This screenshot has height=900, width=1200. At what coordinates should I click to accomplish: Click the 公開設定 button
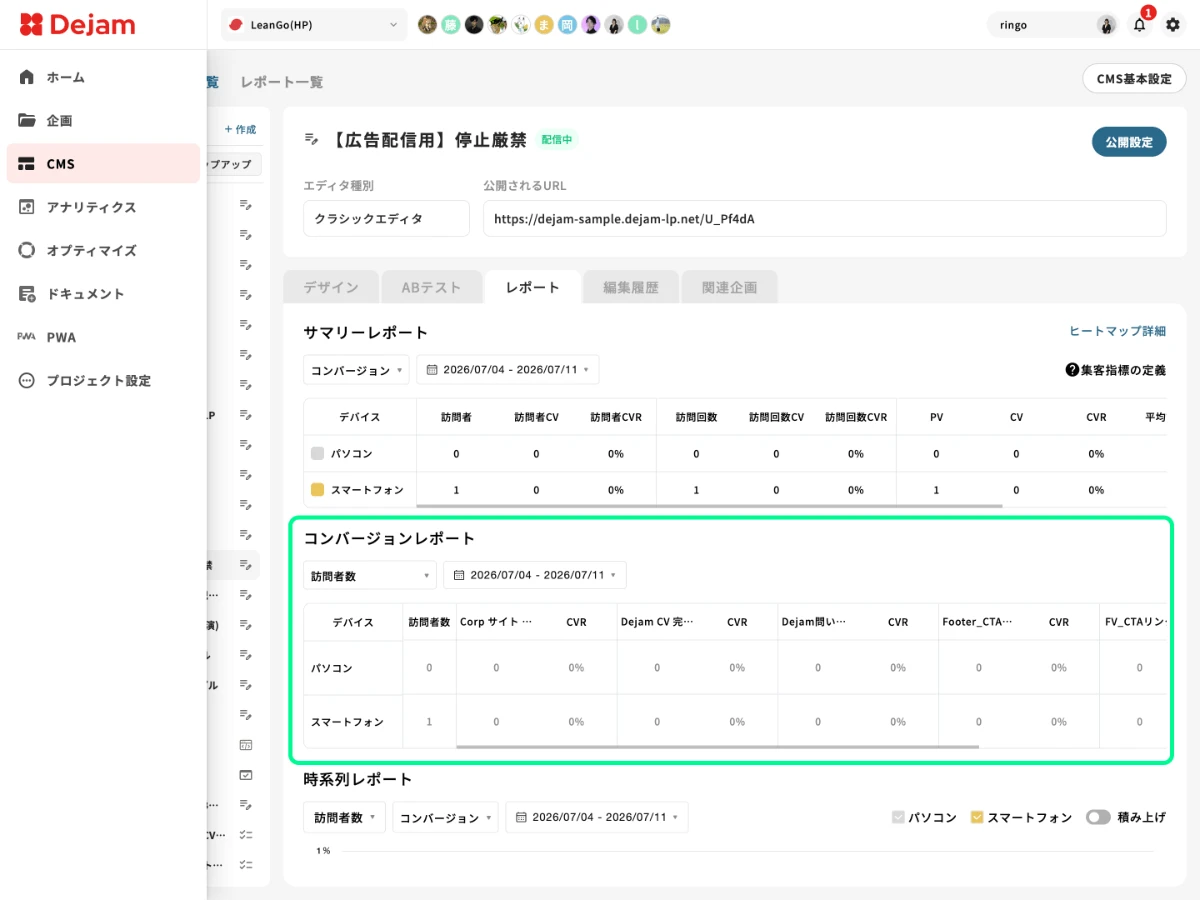(1129, 142)
